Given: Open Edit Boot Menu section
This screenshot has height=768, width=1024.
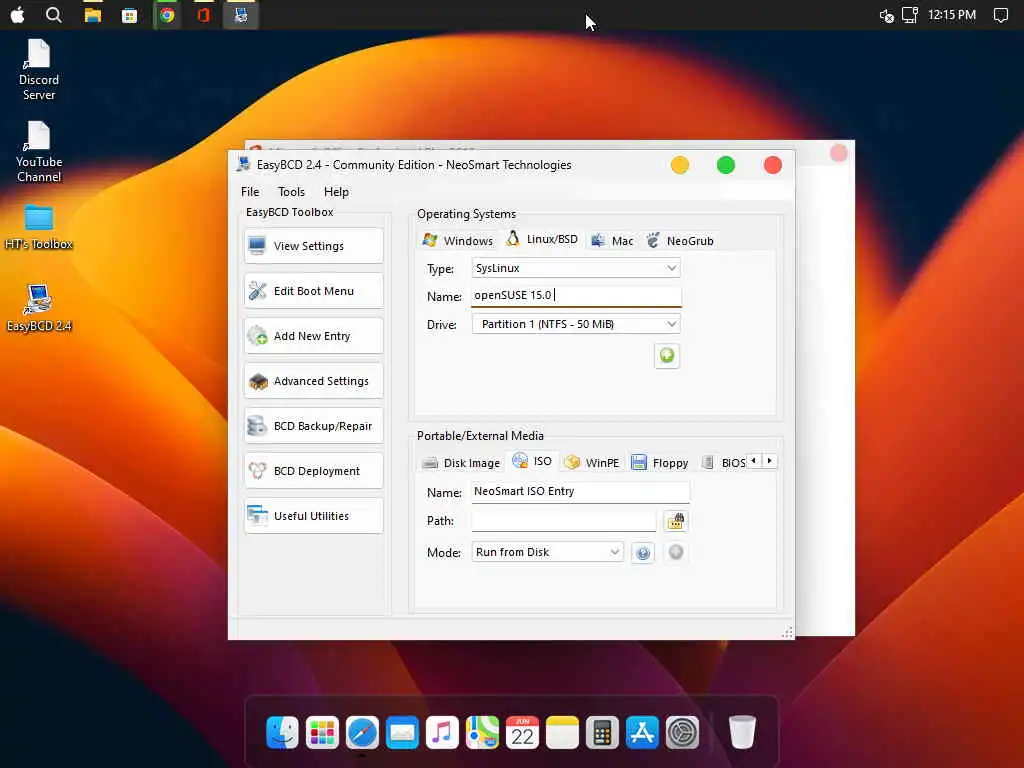Looking at the screenshot, I should (313, 291).
